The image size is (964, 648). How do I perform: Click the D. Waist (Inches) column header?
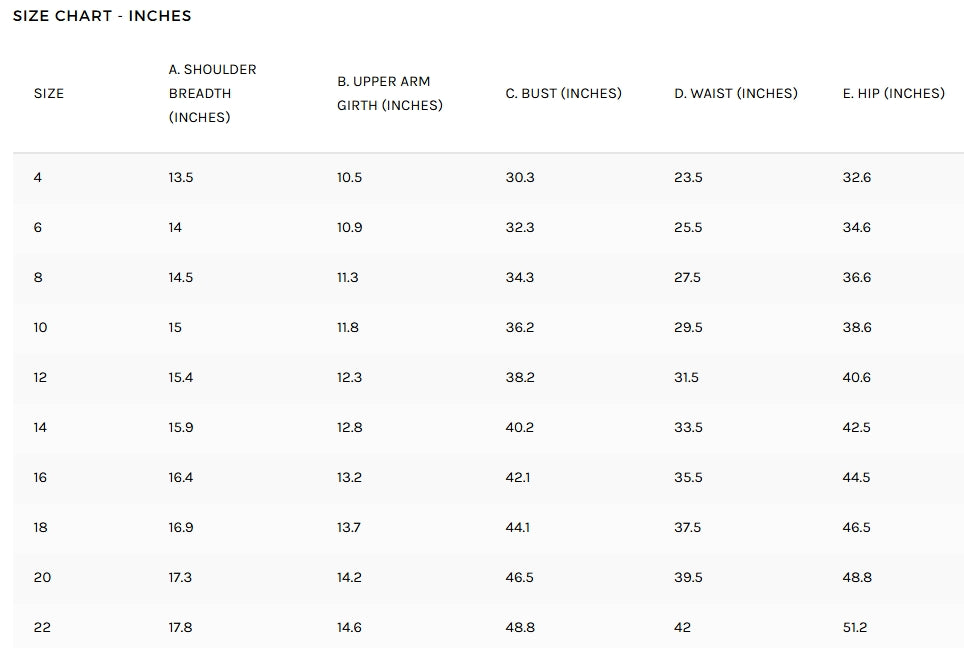pyautogui.click(x=735, y=93)
